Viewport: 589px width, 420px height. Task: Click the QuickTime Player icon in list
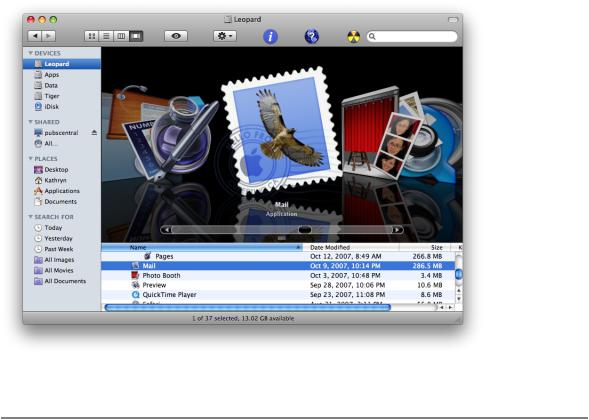point(135,295)
